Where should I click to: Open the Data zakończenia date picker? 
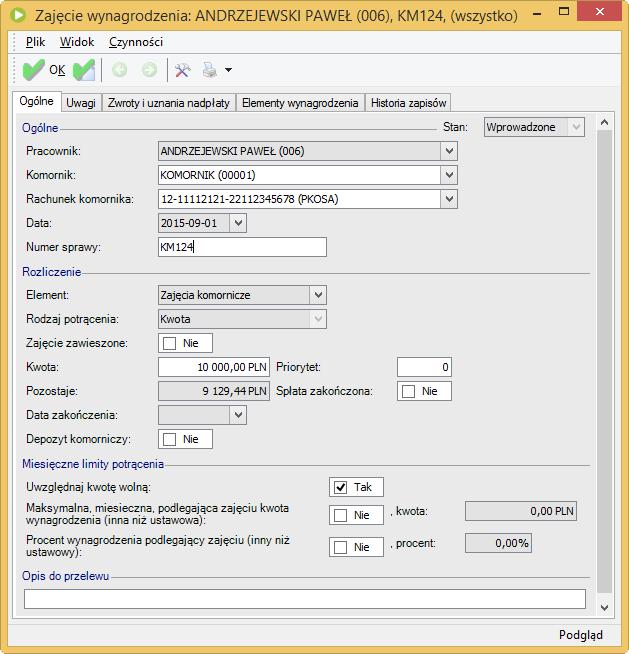(x=238, y=415)
